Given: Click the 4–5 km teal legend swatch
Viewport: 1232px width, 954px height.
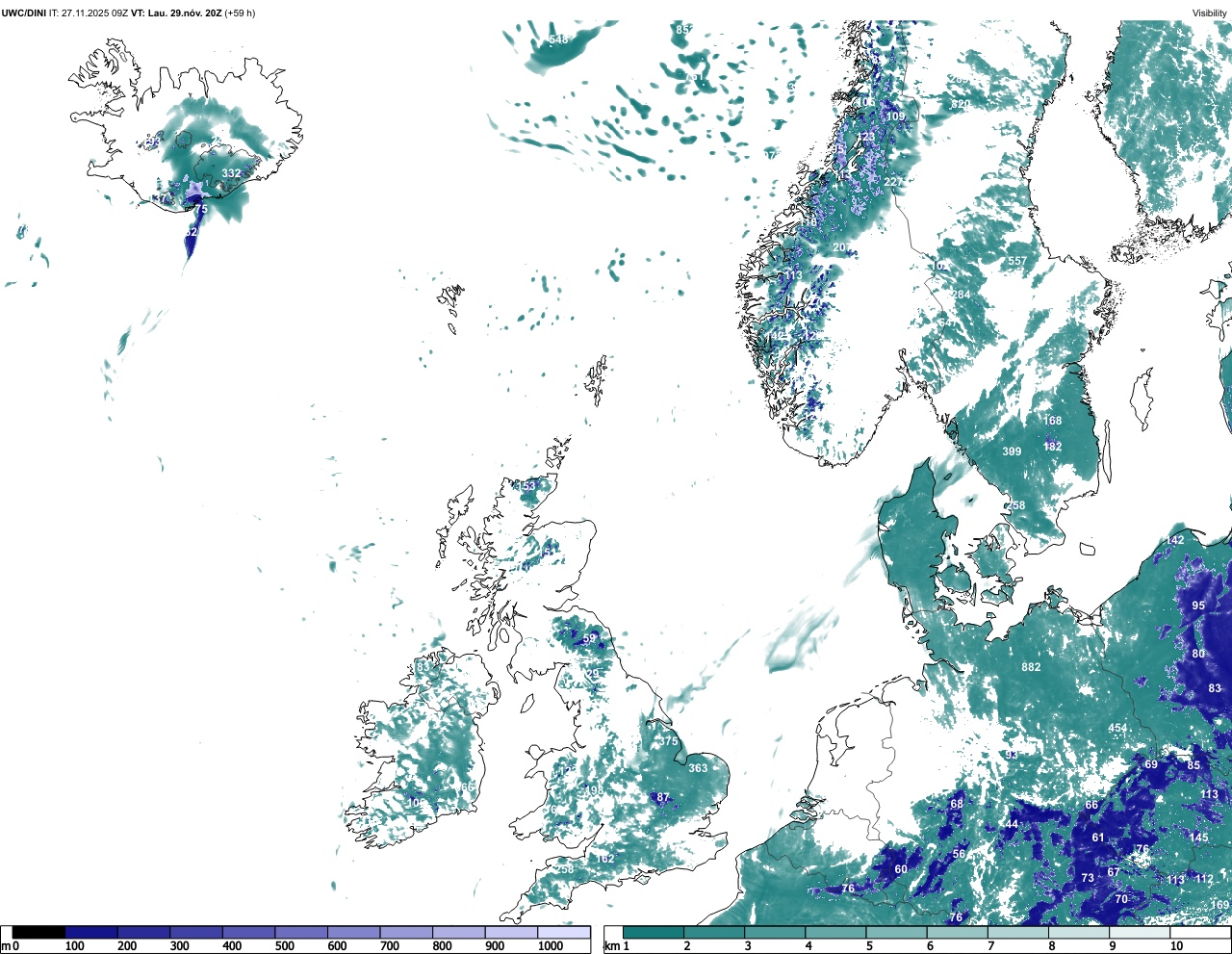Looking at the screenshot, I should 835,932.
